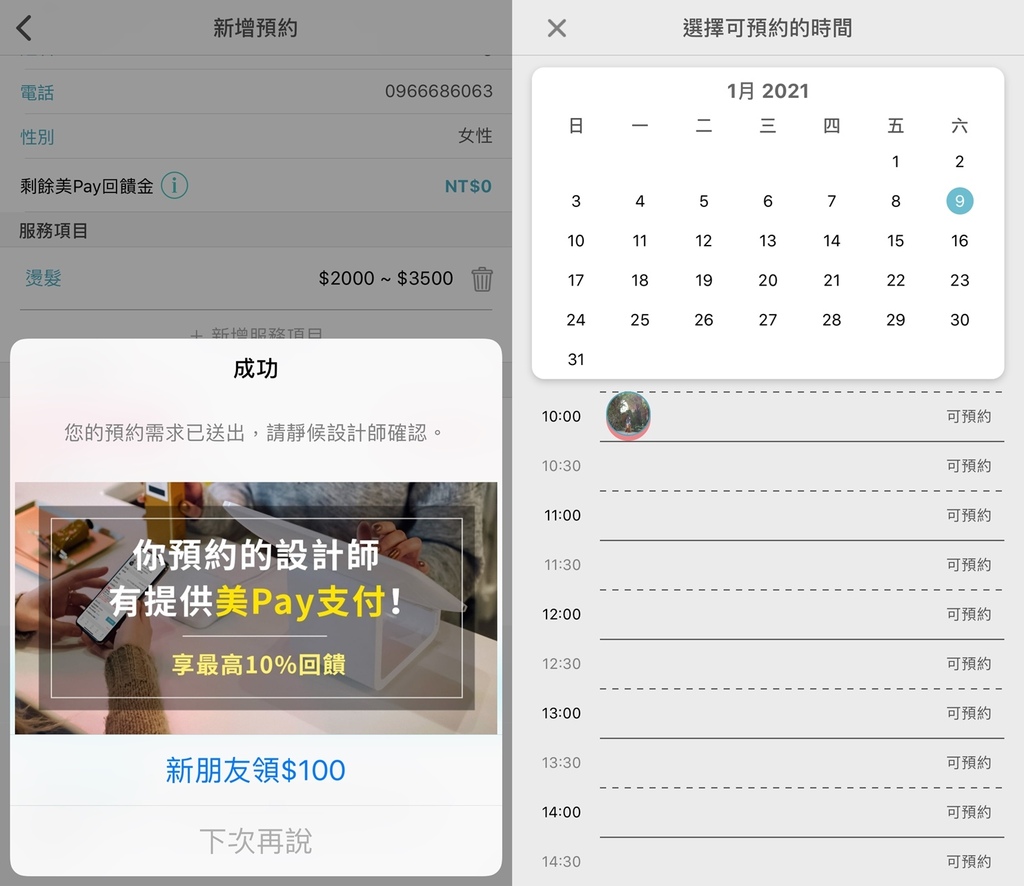
Task: Select date 30 in the calendar
Action: (x=959, y=320)
